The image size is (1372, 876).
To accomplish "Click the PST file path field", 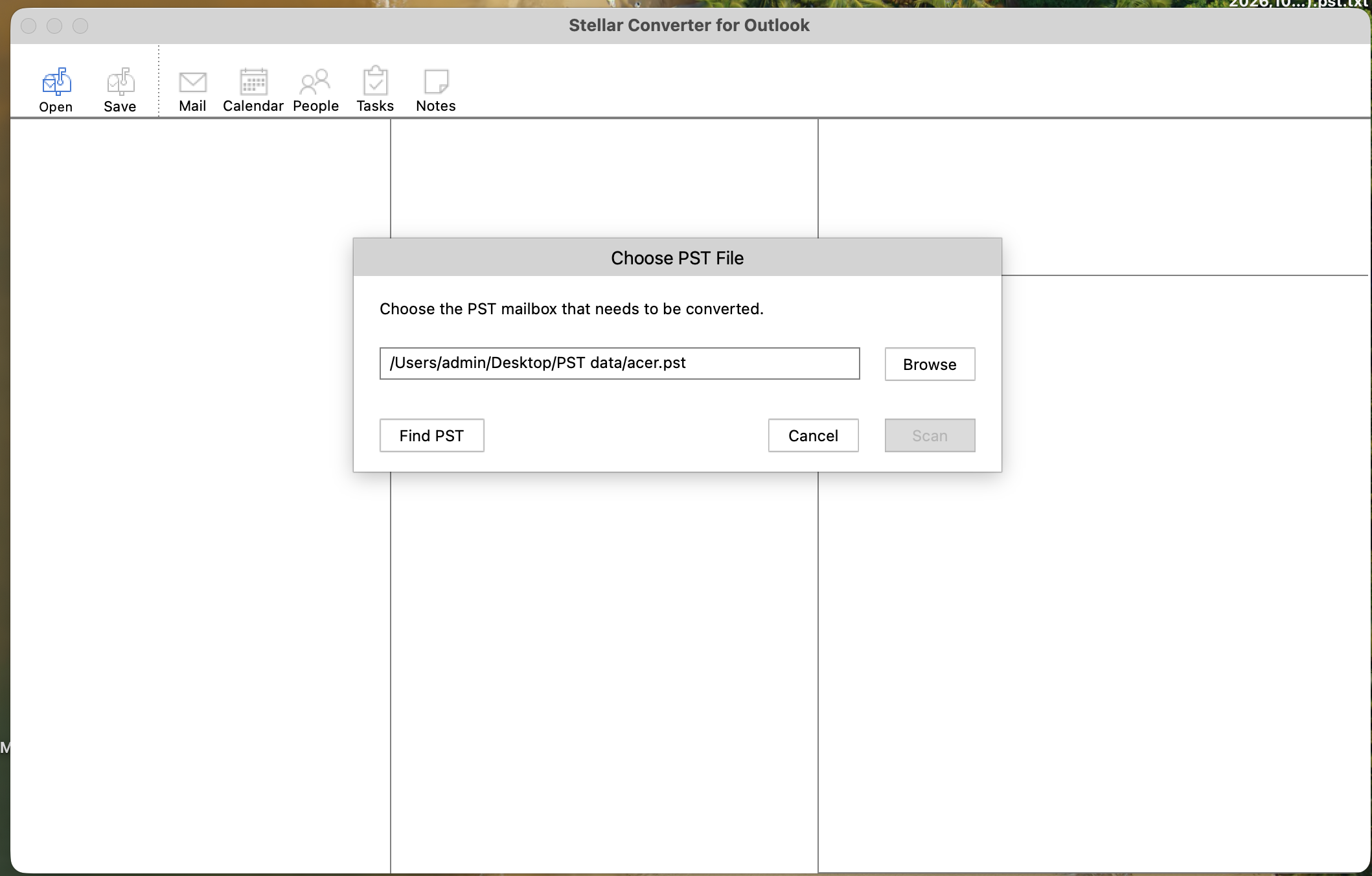I will 619,363.
